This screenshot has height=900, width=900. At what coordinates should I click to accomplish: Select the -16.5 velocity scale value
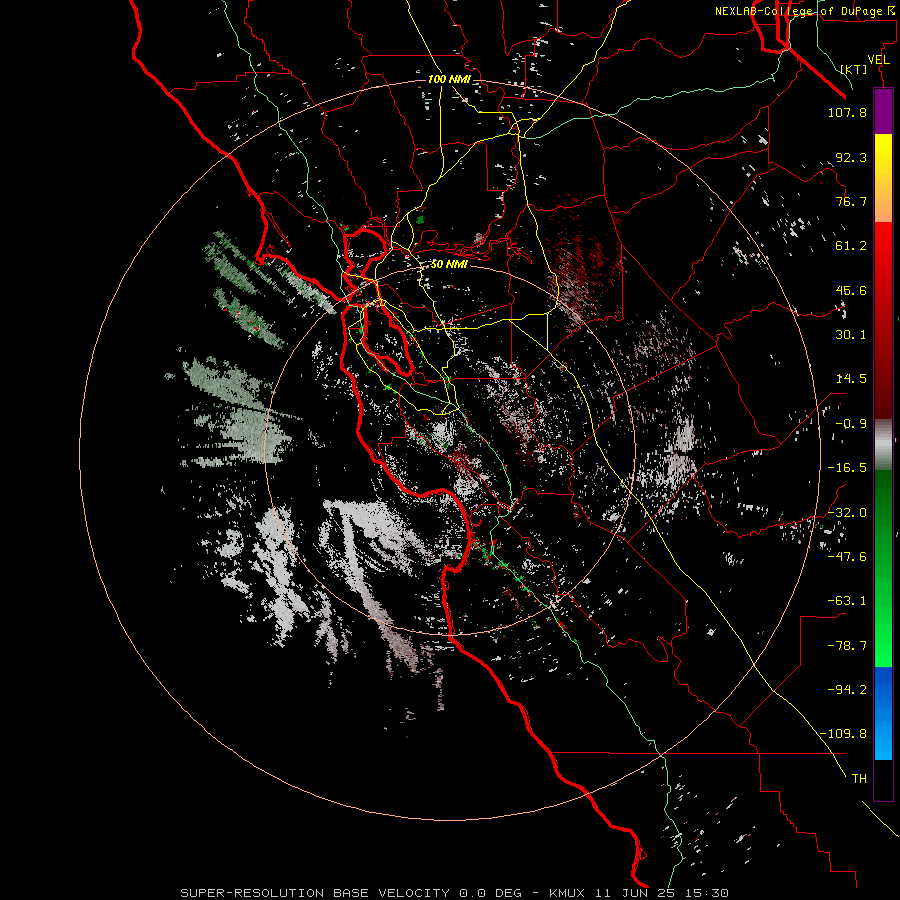point(847,468)
